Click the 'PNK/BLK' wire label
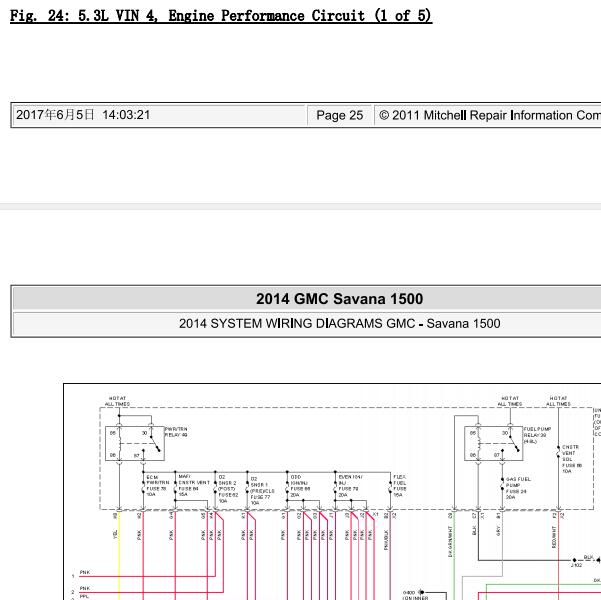The image size is (601, 600). pos(386,540)
